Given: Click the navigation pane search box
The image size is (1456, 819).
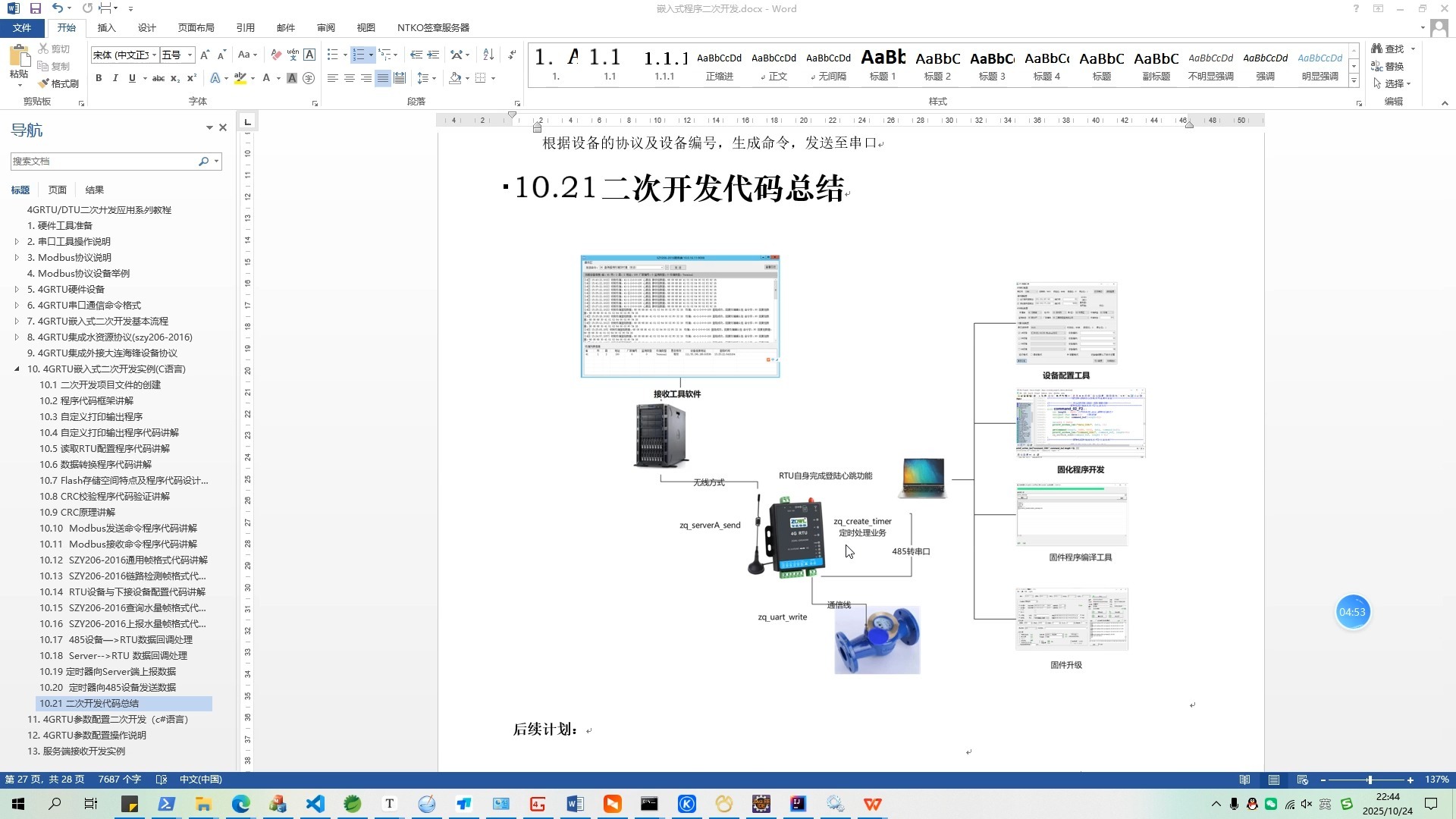Looking at the screenshot, I should [x=106, y=161].
